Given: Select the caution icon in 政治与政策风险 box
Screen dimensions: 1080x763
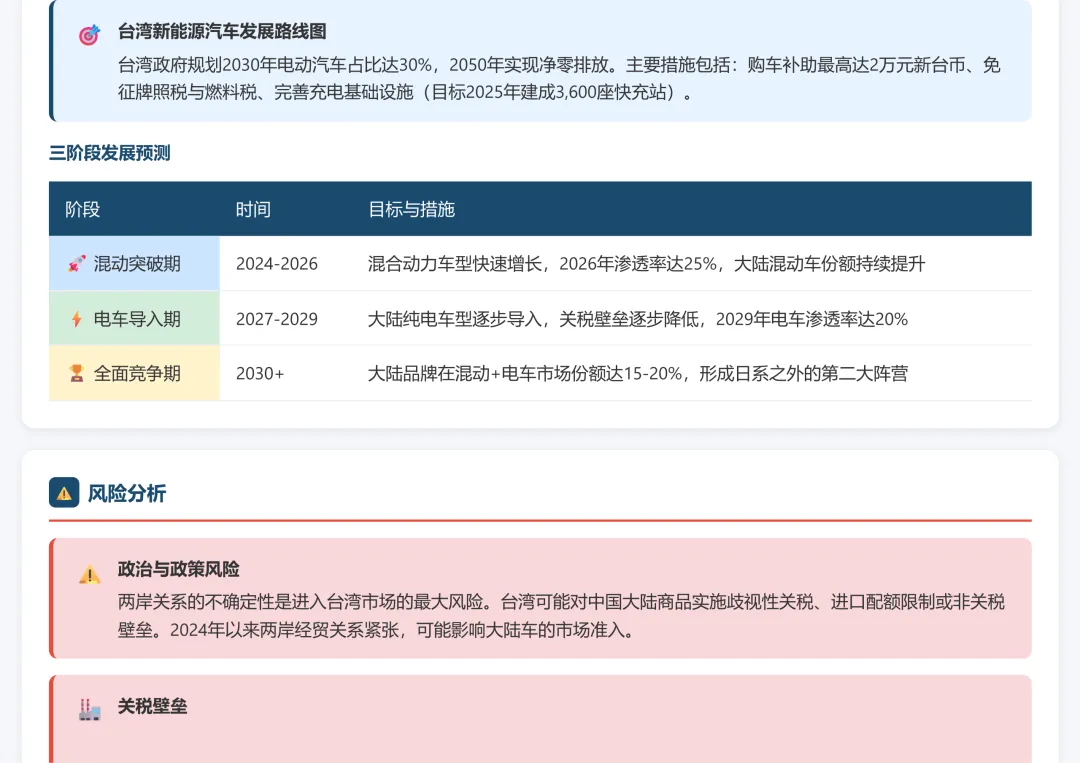Looking at the screenshot, I should point(89,574).
